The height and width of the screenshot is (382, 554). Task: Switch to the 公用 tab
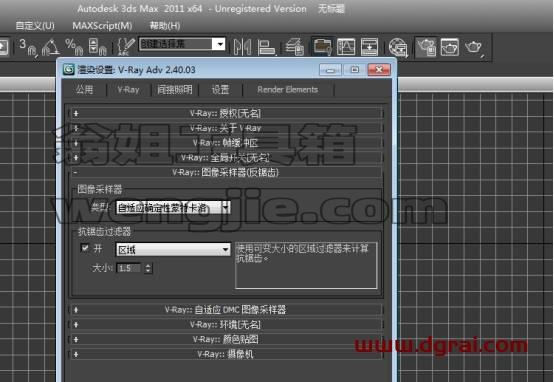(x=84, y=90)
